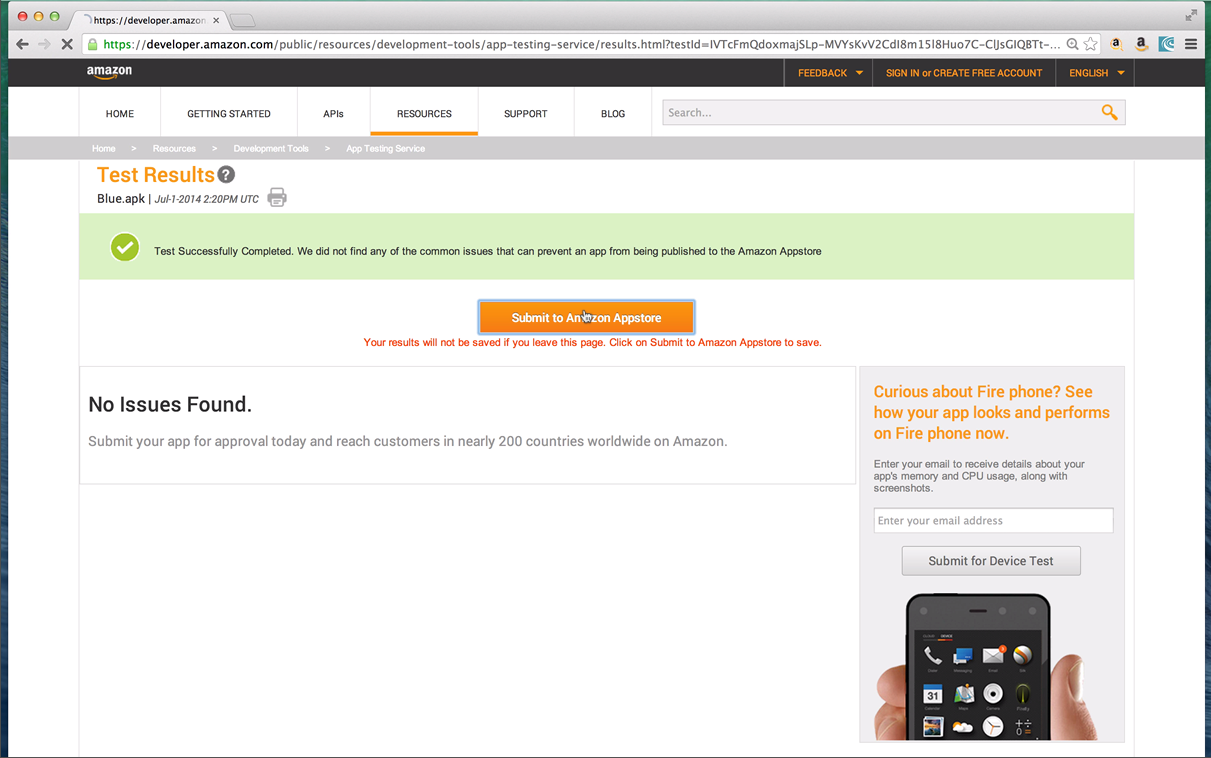
Task: Close the developer.amazon tab
Action: coord(216,20)
